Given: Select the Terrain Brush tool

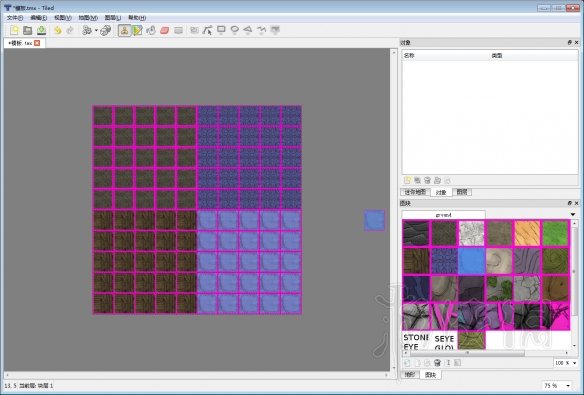Looking at the screenshot, I should coord(137,30).
